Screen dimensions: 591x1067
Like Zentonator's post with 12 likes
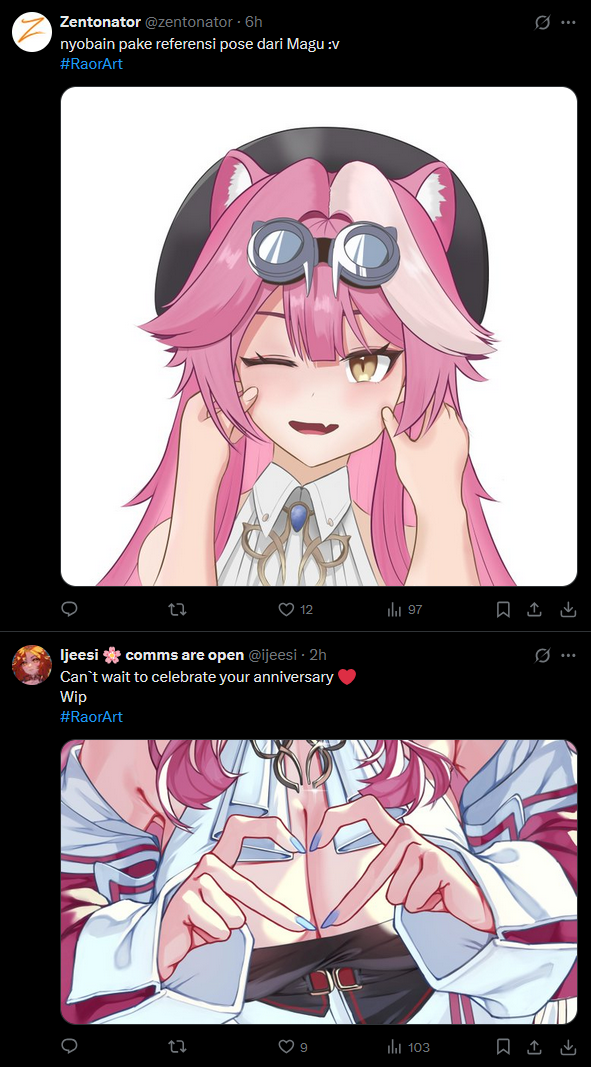(296, 609)
